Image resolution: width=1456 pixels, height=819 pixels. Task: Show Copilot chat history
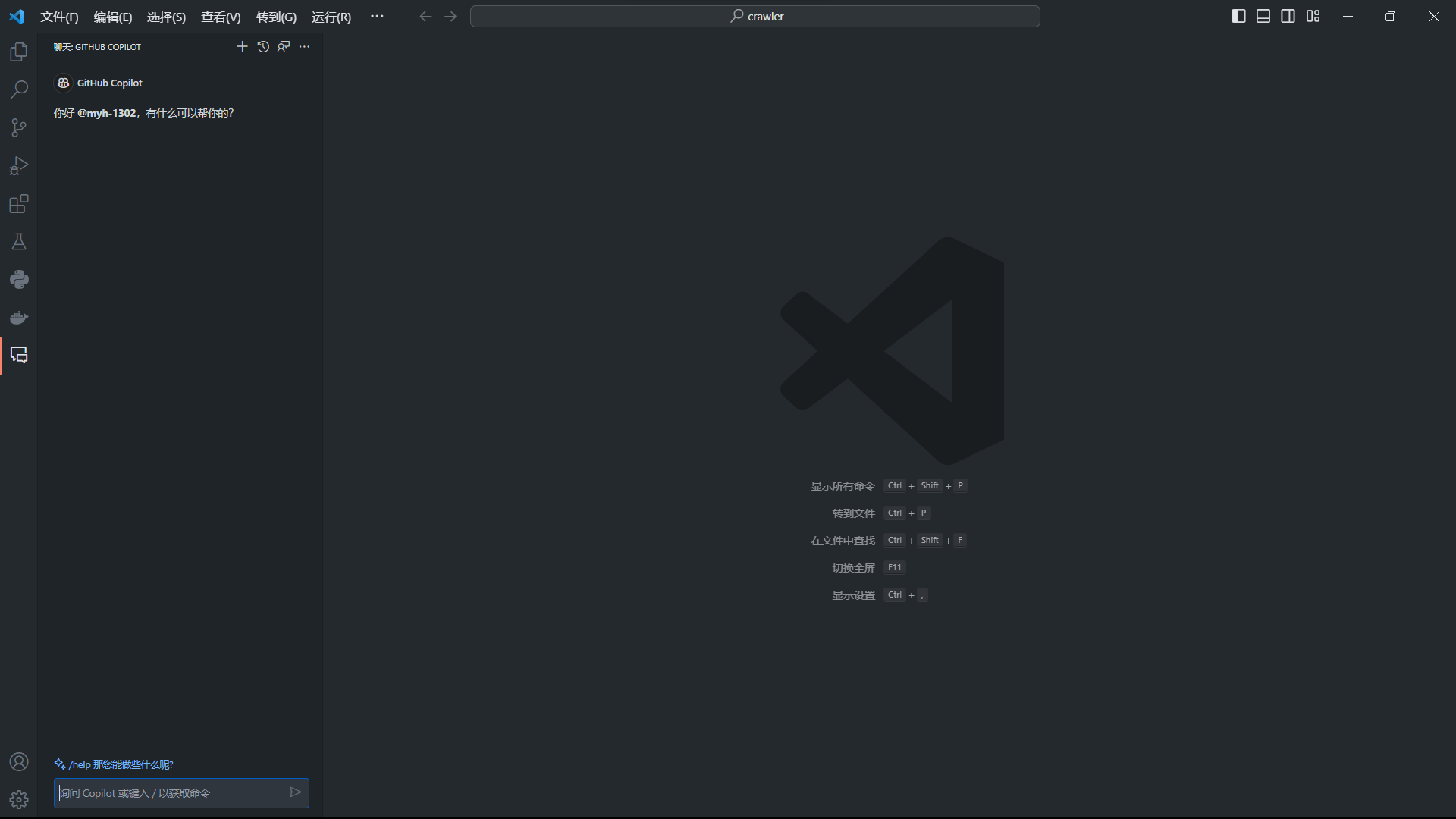click(263, 46)
